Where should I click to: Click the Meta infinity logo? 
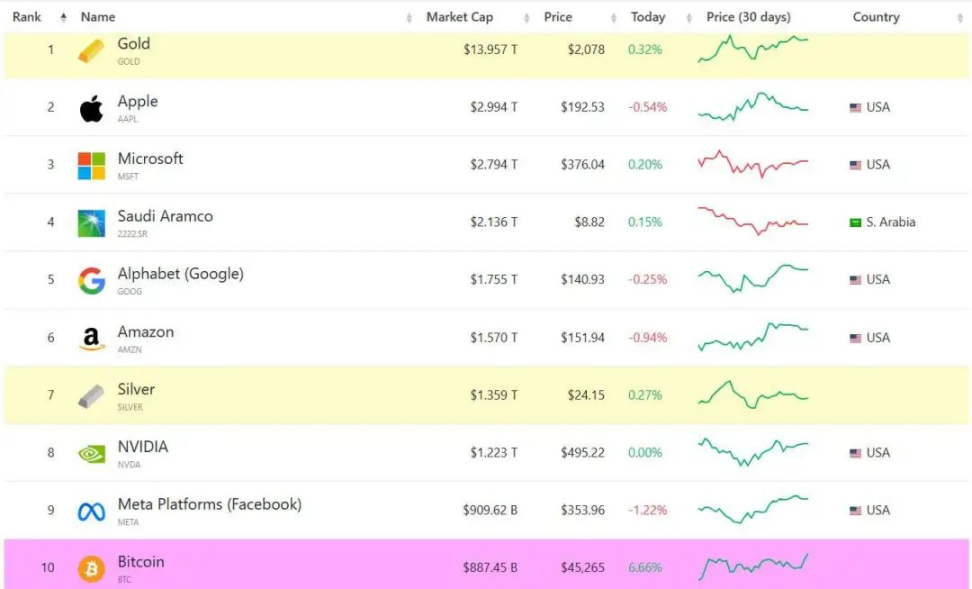coord(91,512)
